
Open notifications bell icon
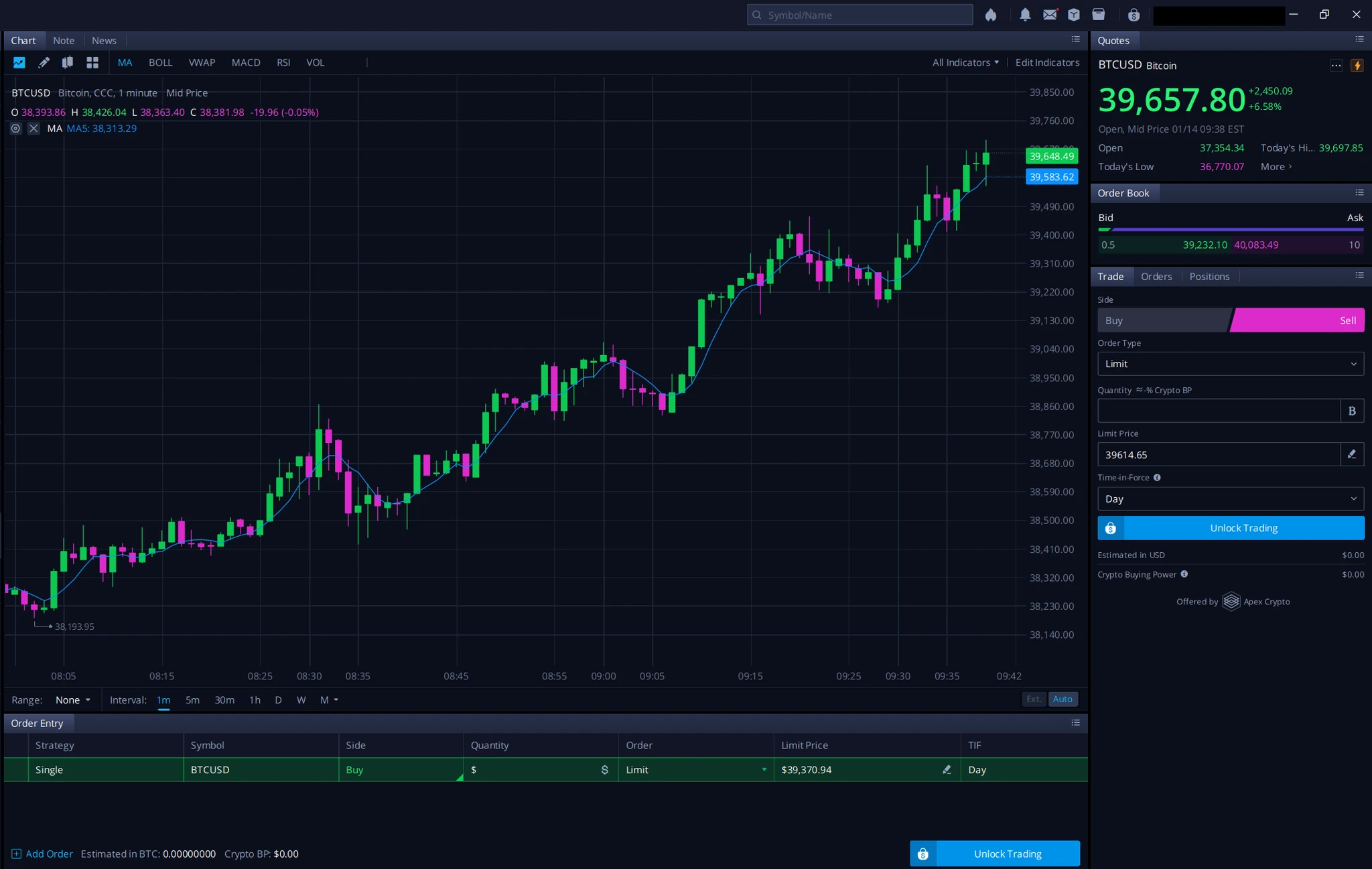[1025, 15]
